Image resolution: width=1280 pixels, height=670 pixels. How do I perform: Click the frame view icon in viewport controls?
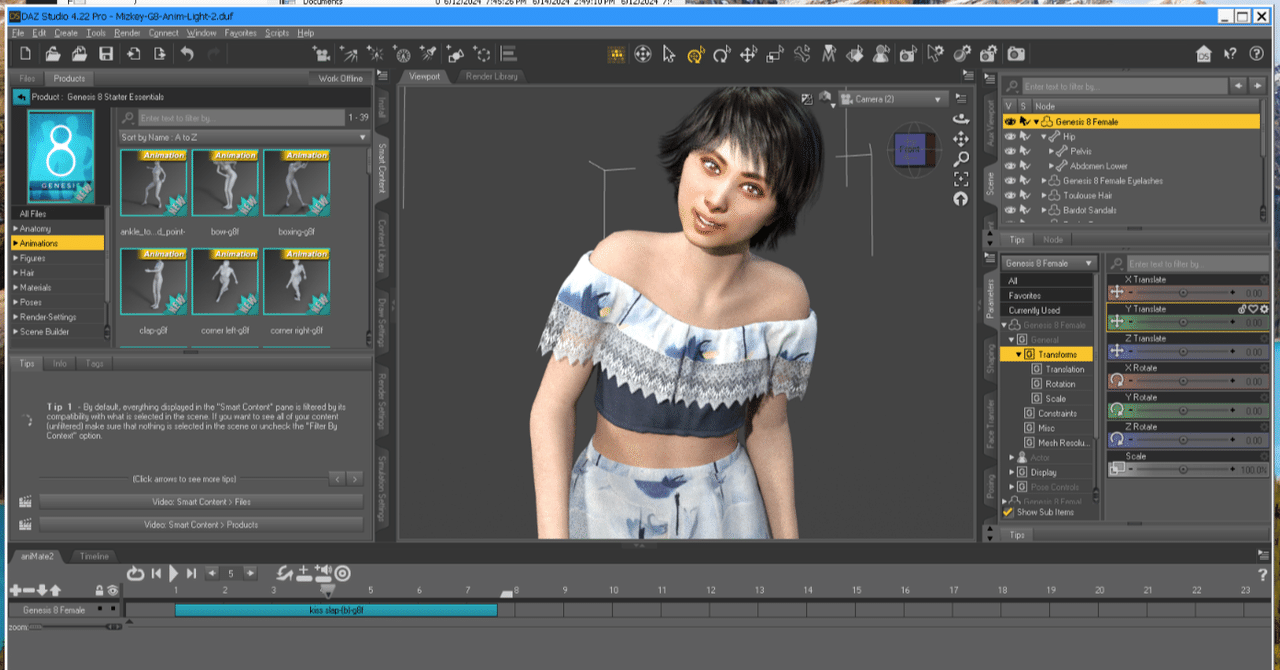[961, 179]
